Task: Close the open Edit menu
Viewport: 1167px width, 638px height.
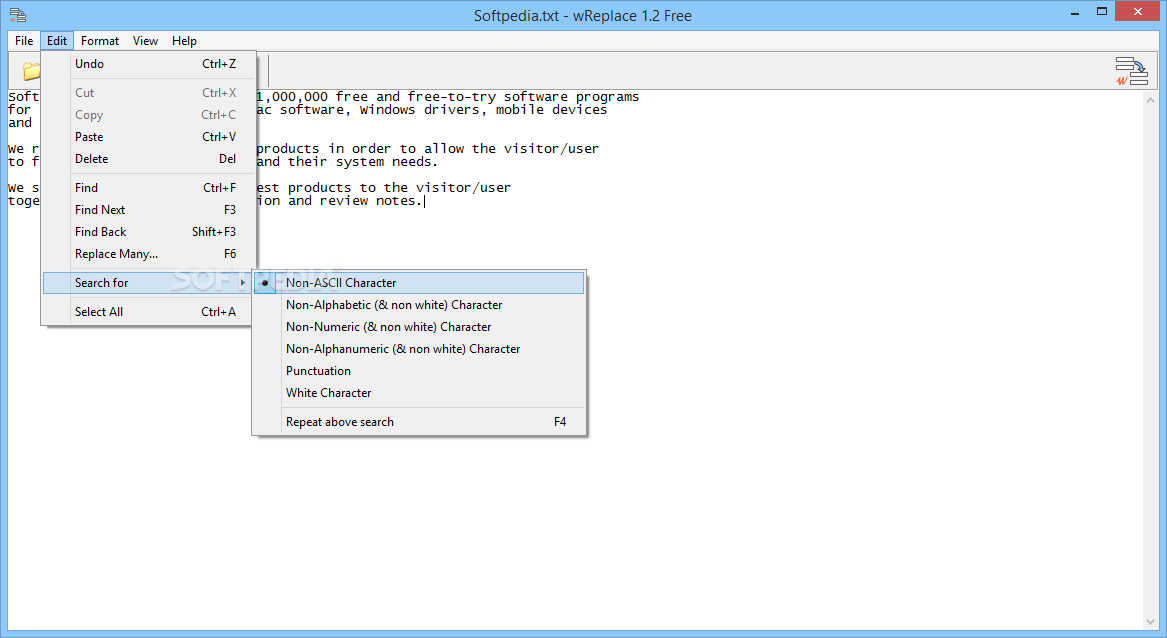Action: click(x=57, y=41)
